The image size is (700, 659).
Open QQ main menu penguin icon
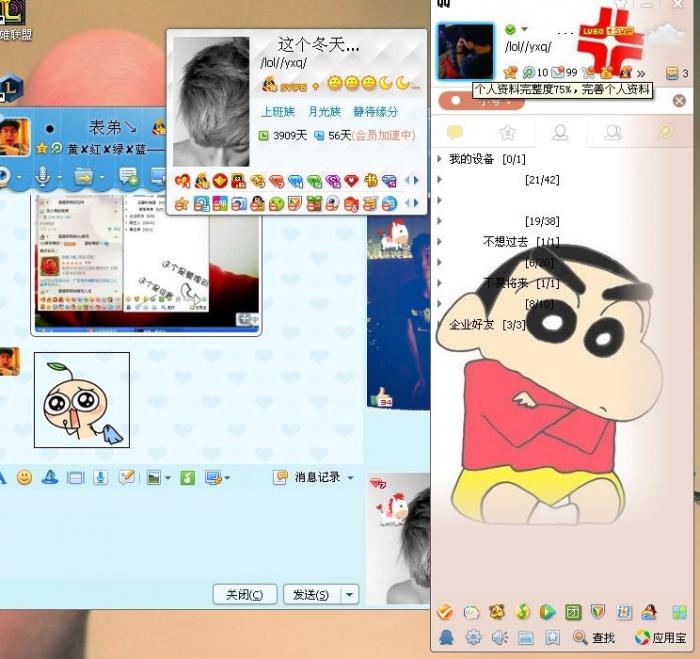446,638
